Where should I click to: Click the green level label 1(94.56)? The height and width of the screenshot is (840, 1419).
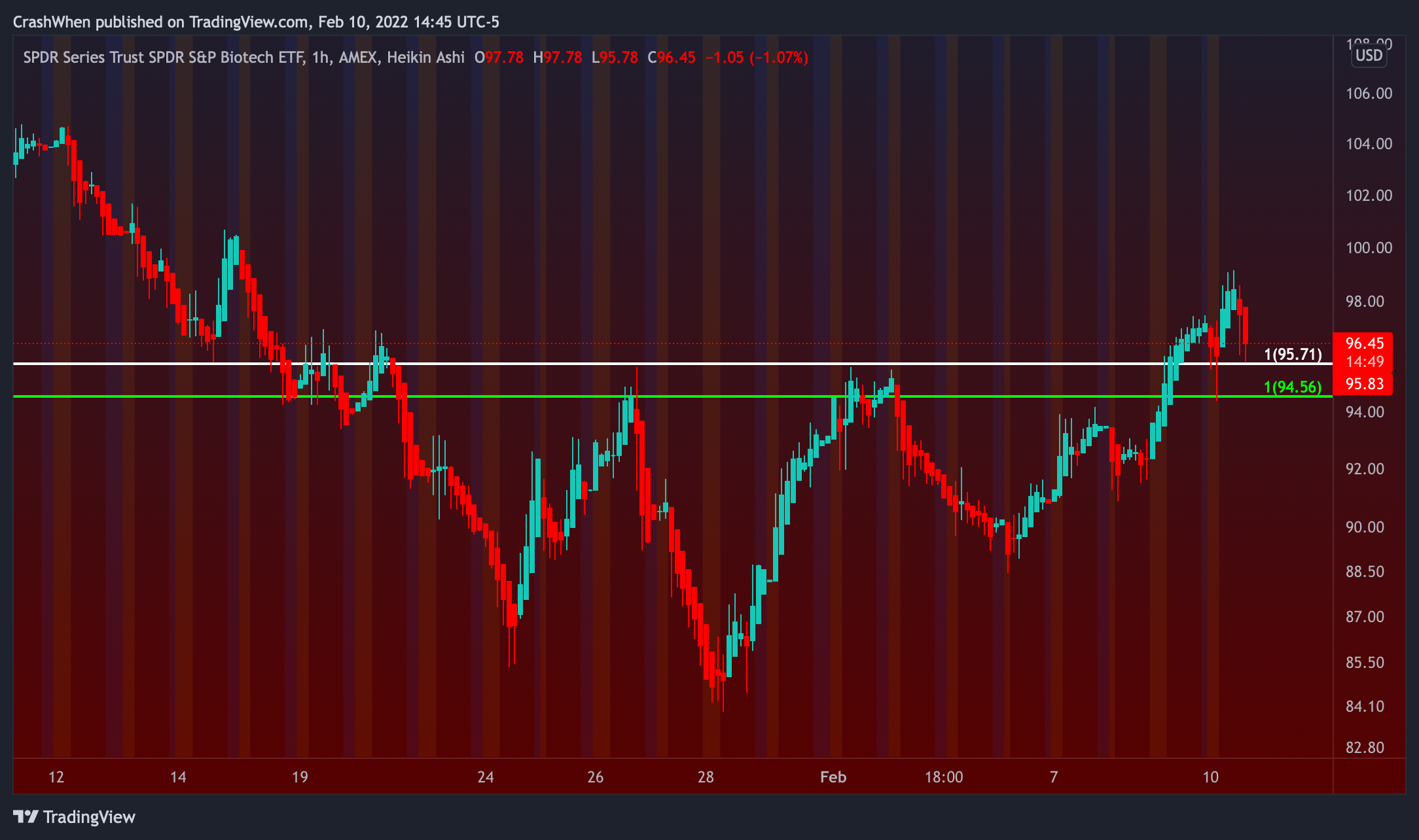point(1293,387)
